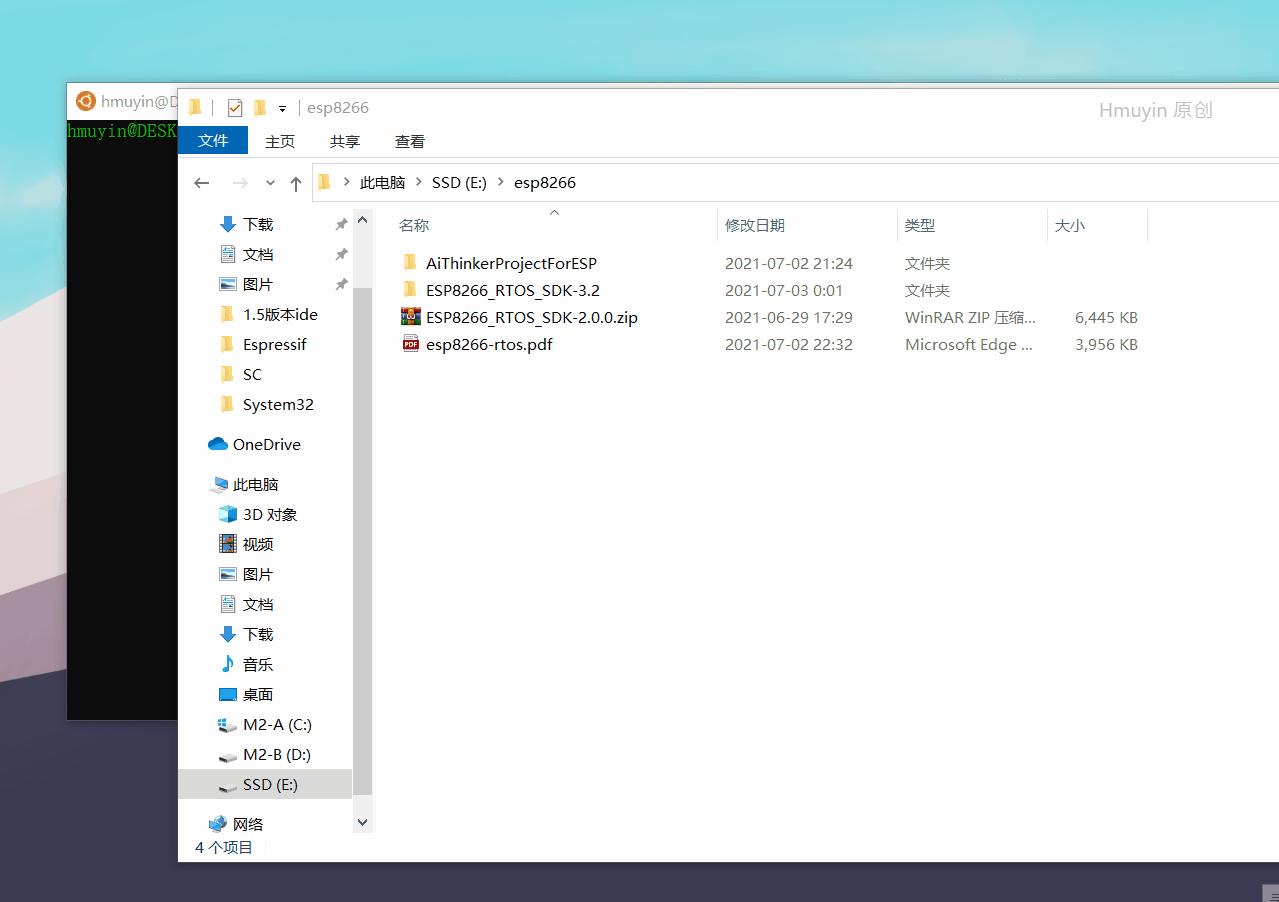Click the new folder quick access icon

(259, 107)
